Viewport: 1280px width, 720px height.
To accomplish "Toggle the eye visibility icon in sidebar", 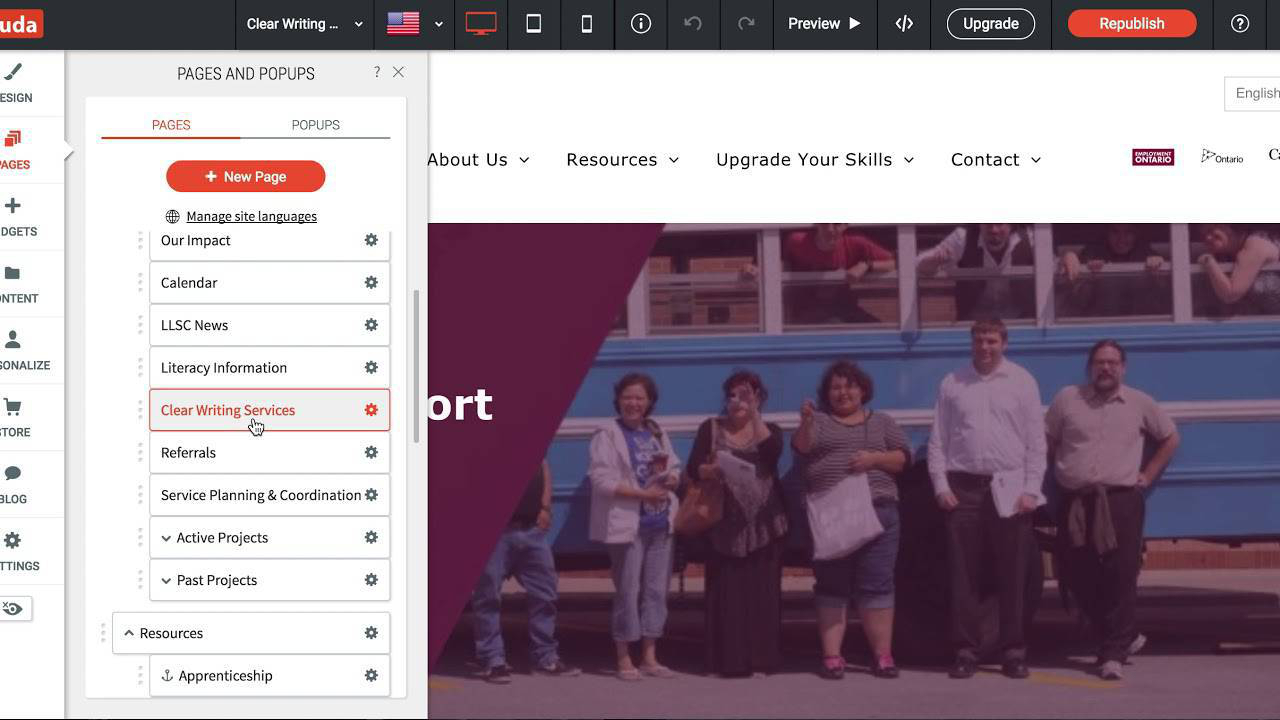I will [x=13, y=609].
